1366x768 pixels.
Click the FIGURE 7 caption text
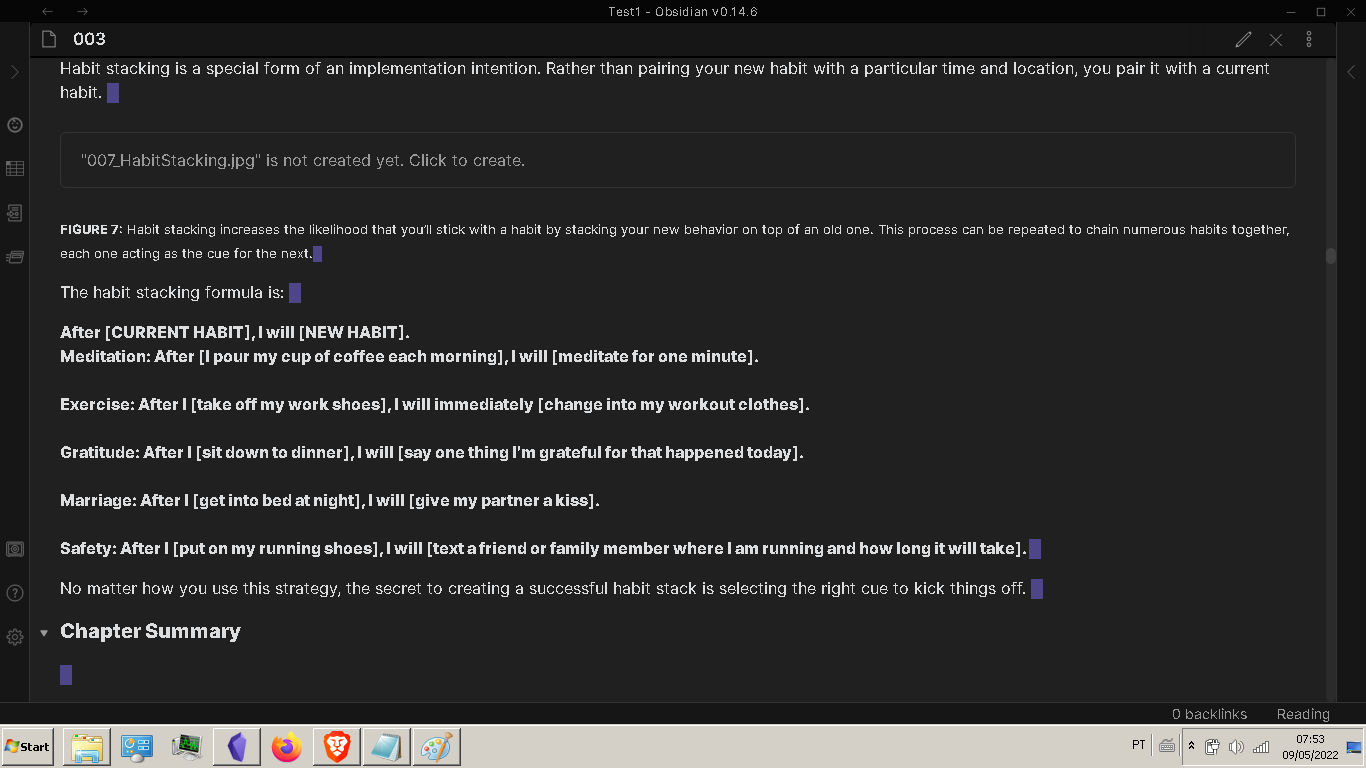pos(675,241)
